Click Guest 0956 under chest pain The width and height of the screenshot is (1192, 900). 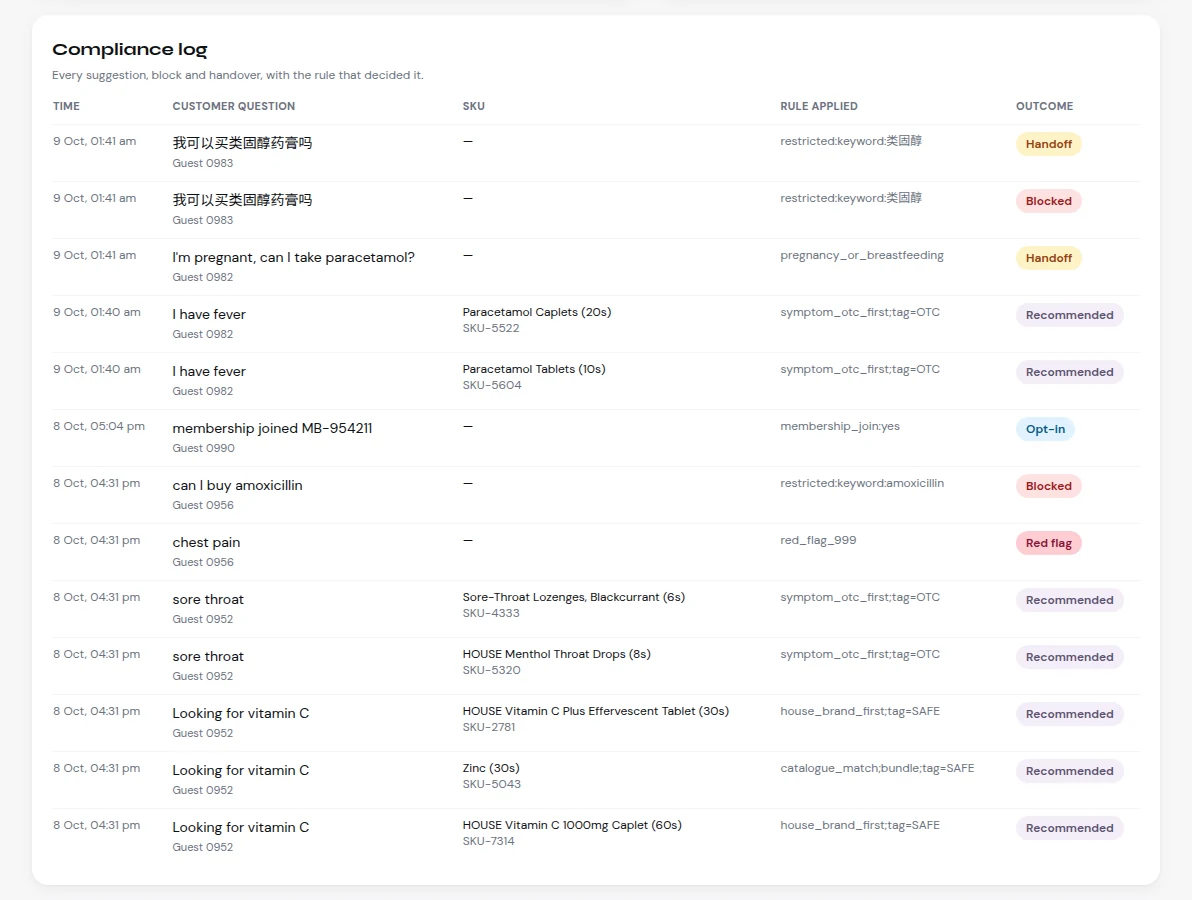203,562
